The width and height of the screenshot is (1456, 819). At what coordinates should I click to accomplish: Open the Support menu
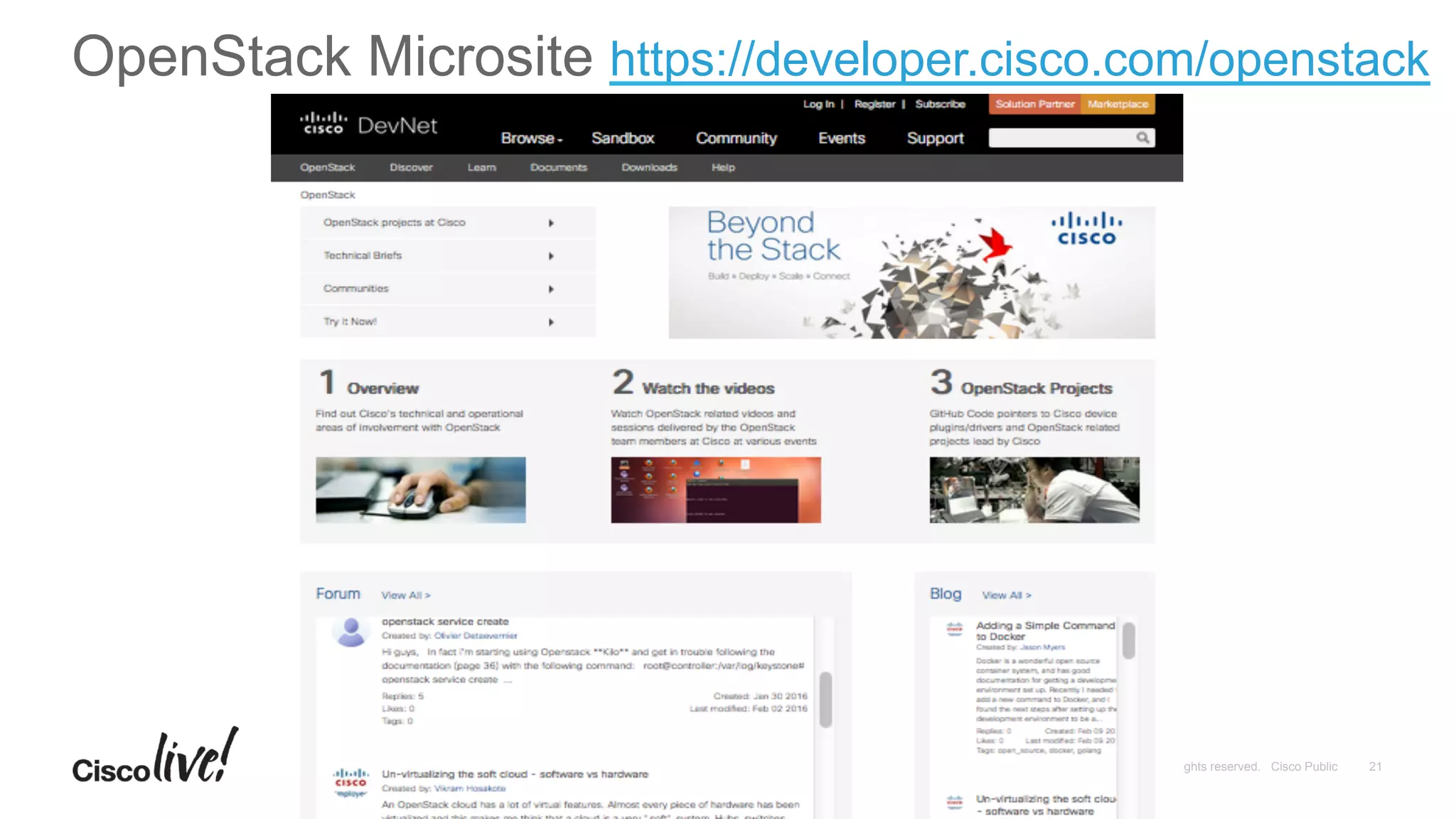[935, 139]
